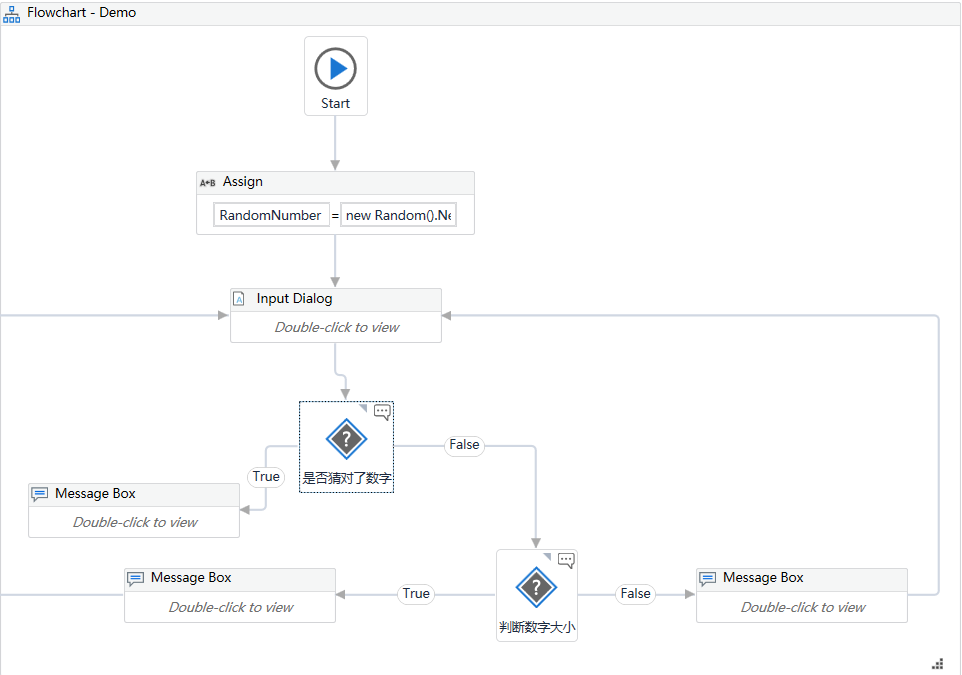962x675 pixels.
Task: Click the speech icon of the rightmost Message Box
Action: pos(707,578)
